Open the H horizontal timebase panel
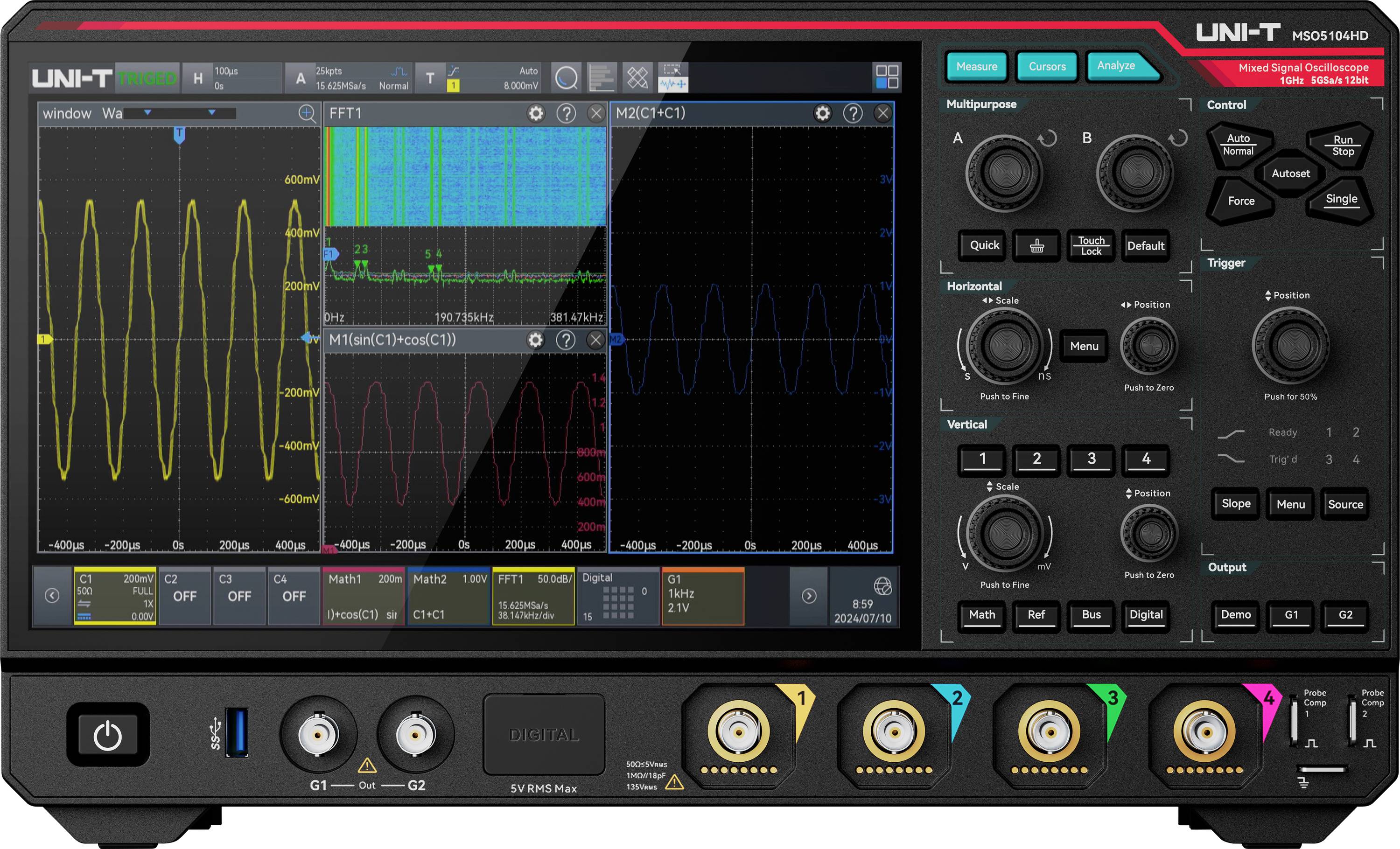1400x849 pixels. tap(232, 78)
